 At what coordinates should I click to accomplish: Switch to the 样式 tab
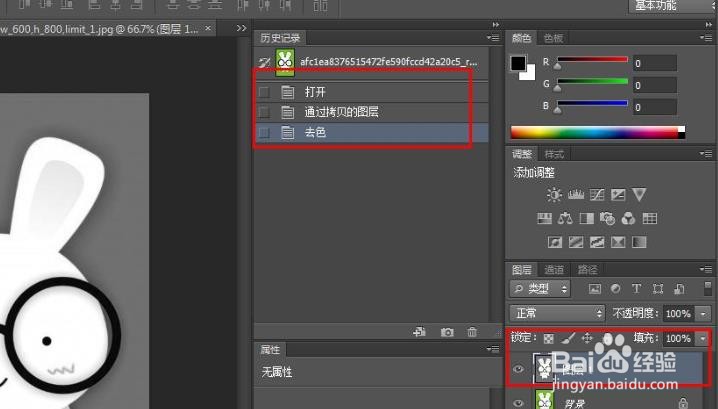[x=554, y=154]
